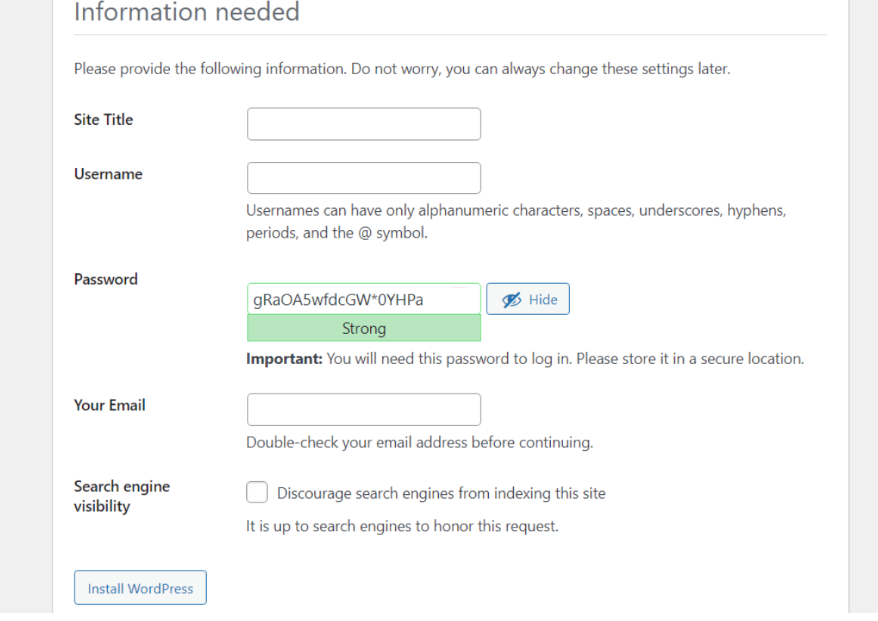Click the Search engine visibility label
Viewport: 878px width, 621px height.
(x=122, y=496)
